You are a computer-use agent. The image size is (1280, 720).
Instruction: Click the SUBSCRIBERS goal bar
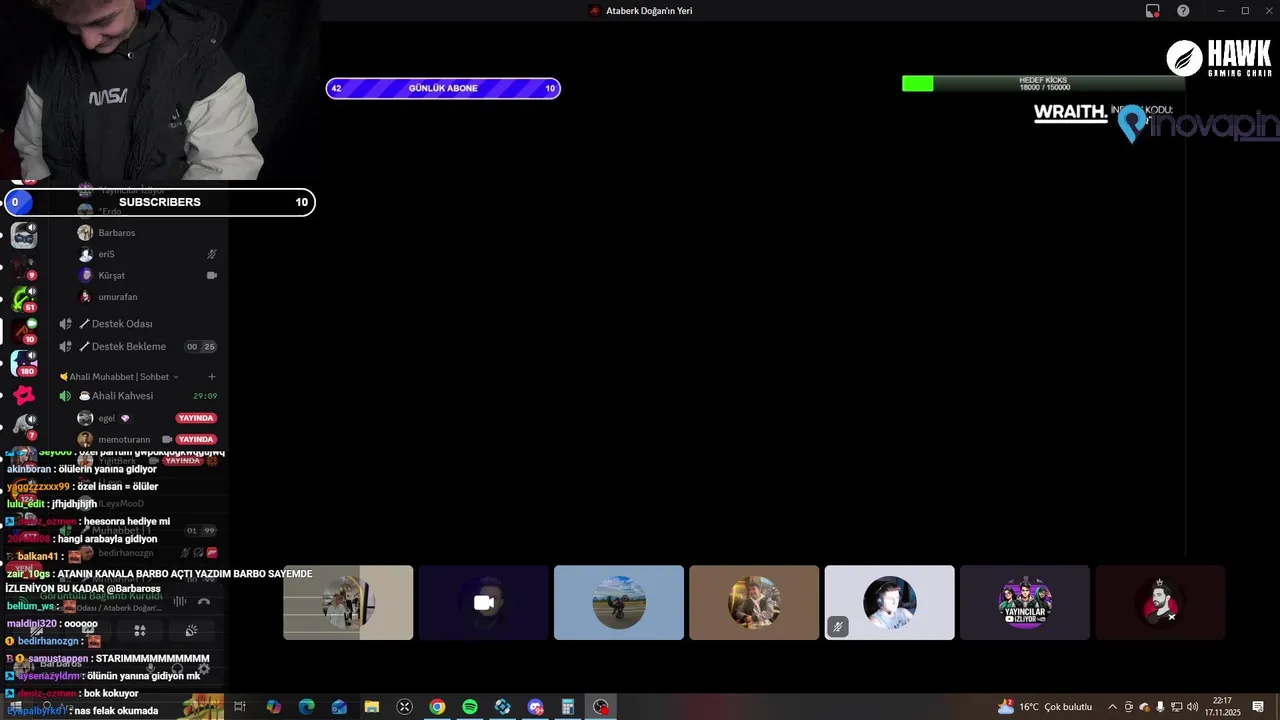click(x=160, y=202)
